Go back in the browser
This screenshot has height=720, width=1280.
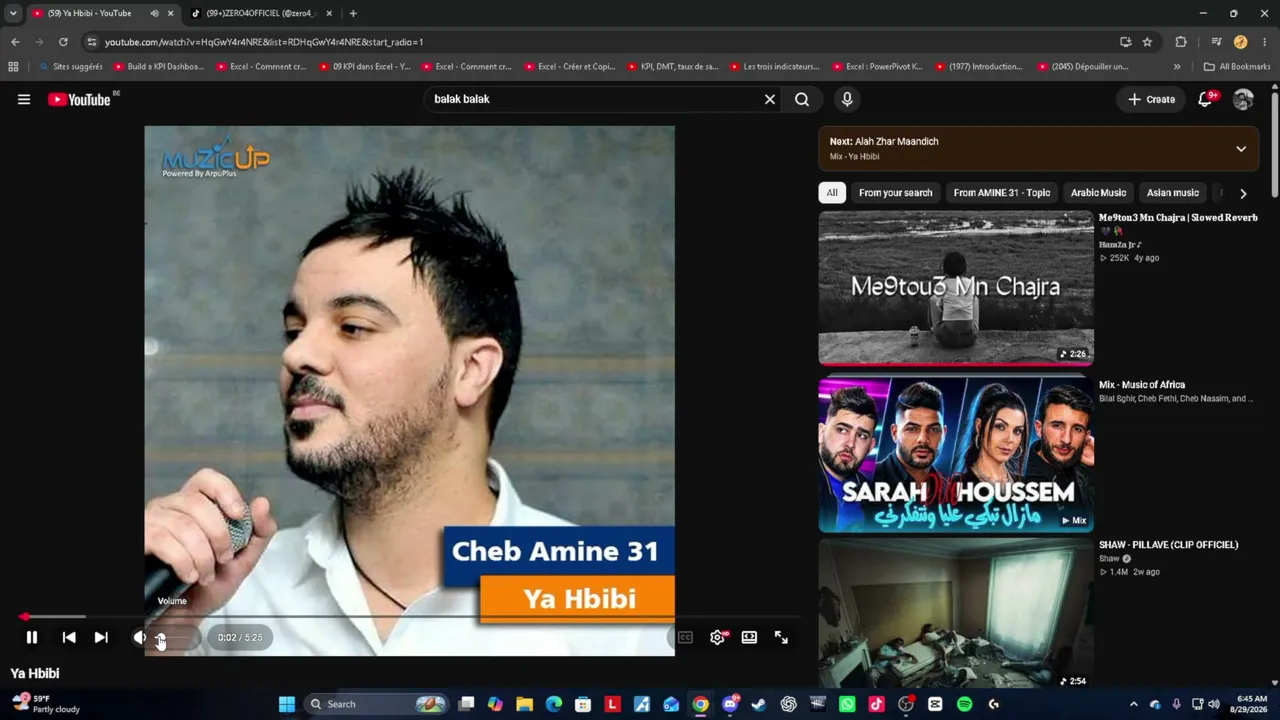15,42
